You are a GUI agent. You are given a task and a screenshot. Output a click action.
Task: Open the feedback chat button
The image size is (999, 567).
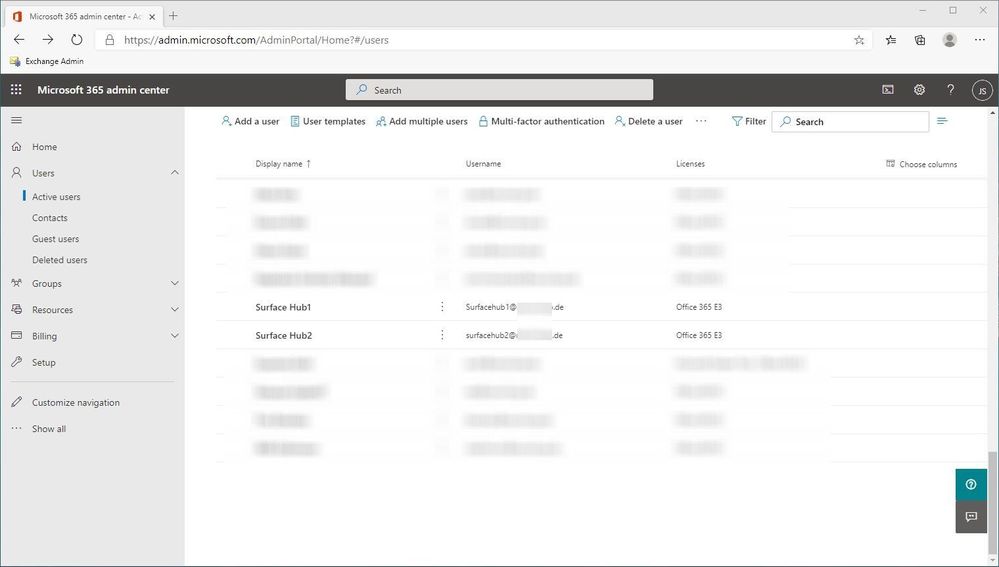click(971, 517)
